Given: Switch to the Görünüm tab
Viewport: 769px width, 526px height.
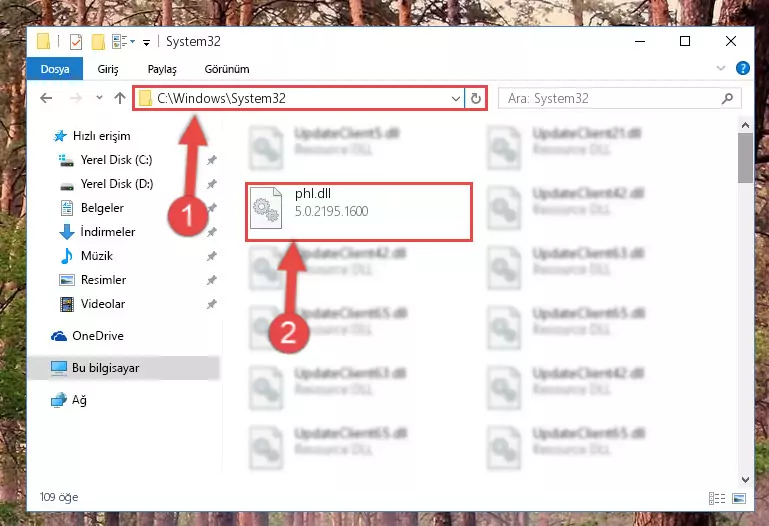Looking at the screenshot, I should click(x=227, y=69).
